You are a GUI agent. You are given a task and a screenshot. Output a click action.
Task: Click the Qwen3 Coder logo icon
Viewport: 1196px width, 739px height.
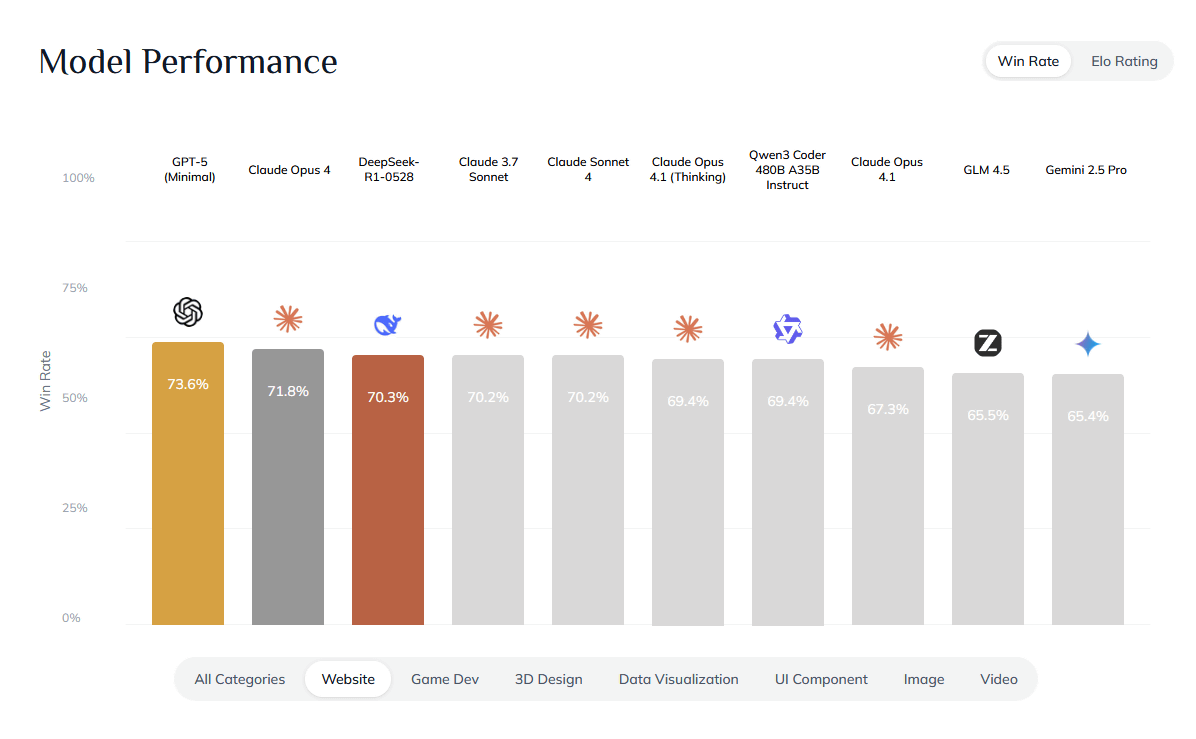[x=788, y=328]
